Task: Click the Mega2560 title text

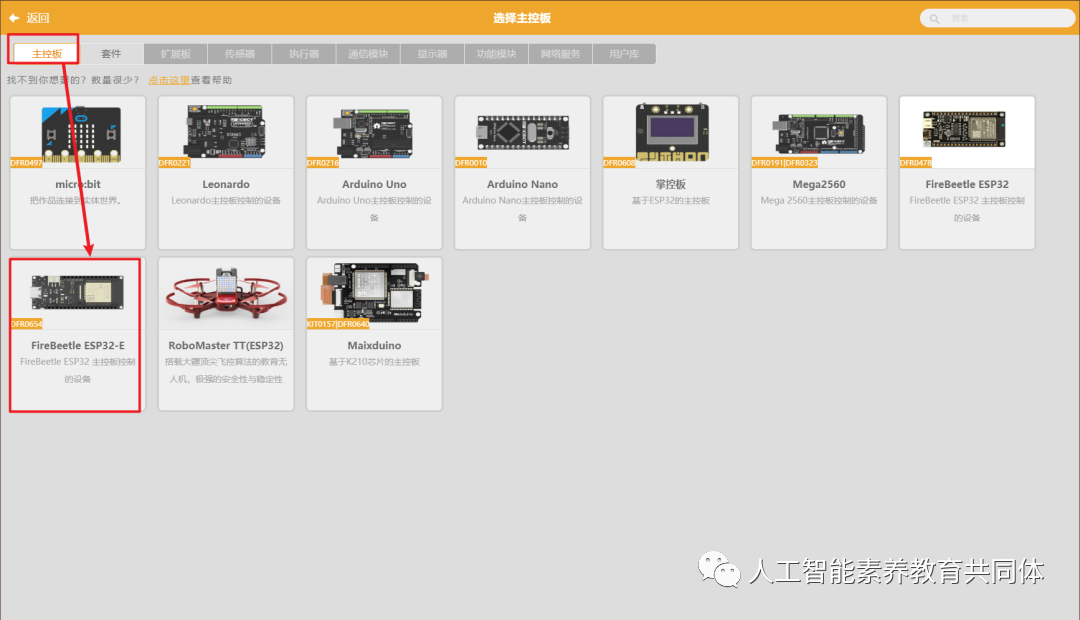Action: tap(819, 184)
